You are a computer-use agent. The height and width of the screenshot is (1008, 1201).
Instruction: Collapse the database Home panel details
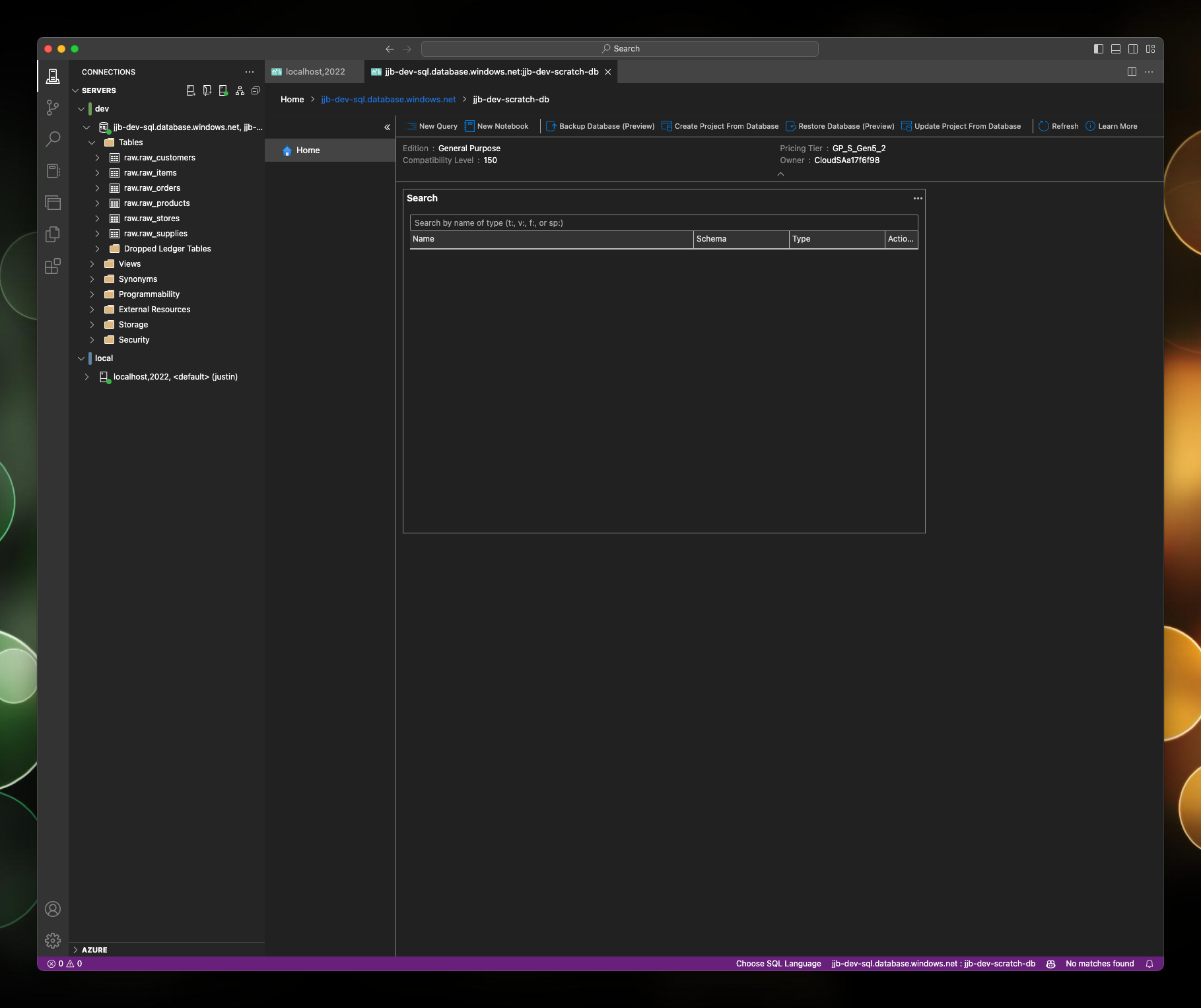click(780, 174)
